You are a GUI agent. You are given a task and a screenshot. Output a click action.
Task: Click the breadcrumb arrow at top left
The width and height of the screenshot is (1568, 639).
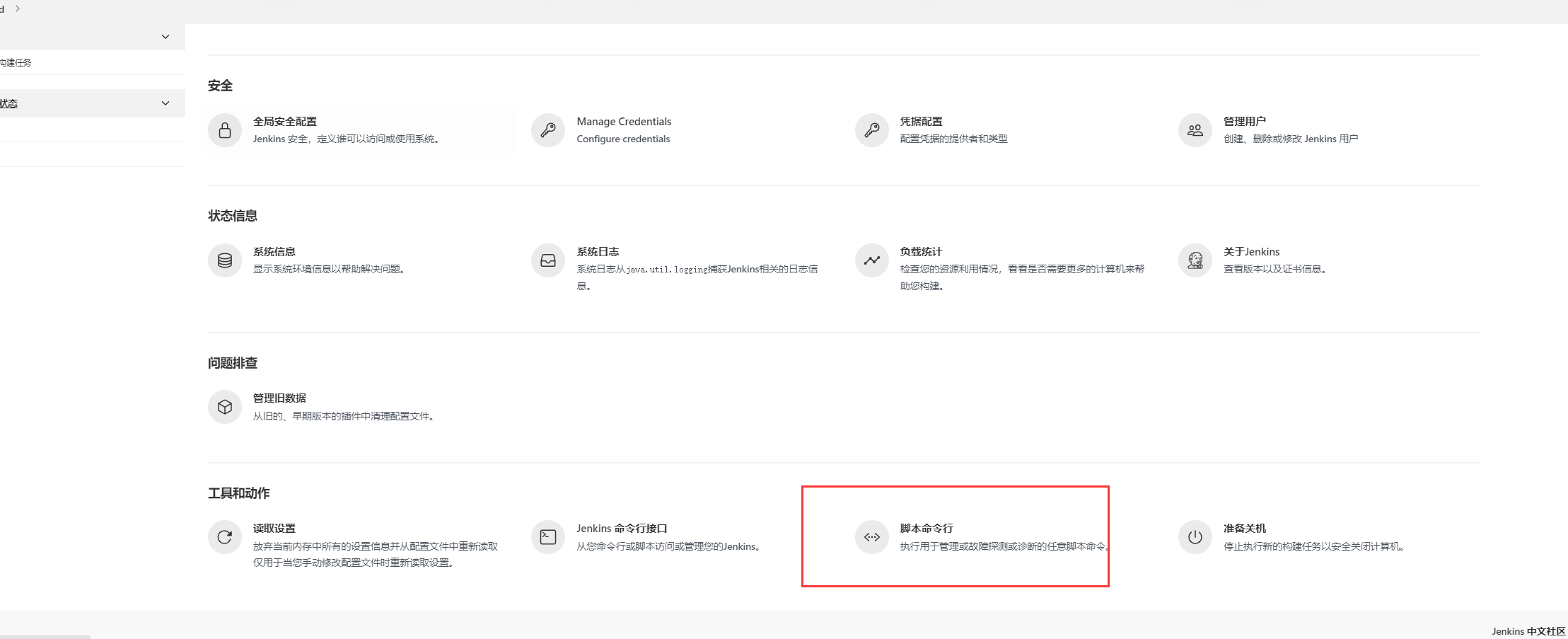point(18,8)
